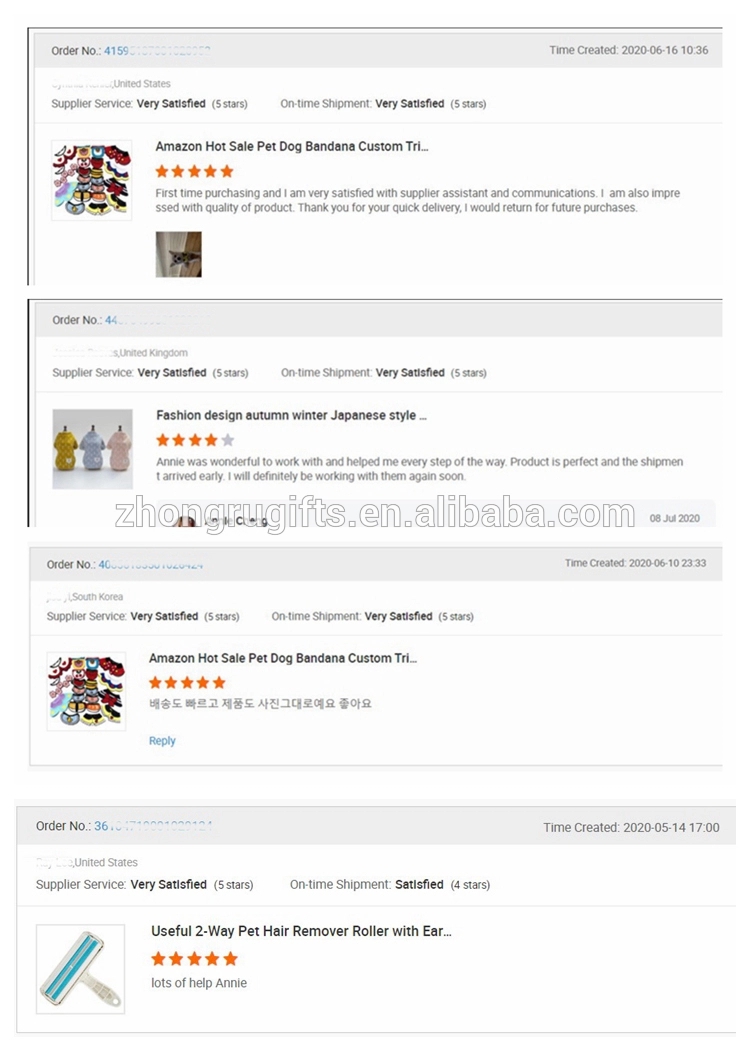Viewport: 750px width, 1052px height.
Task: Click the Amazon Hot Sale Pet Dog Bandana title in first review
Action: point(292,146)
